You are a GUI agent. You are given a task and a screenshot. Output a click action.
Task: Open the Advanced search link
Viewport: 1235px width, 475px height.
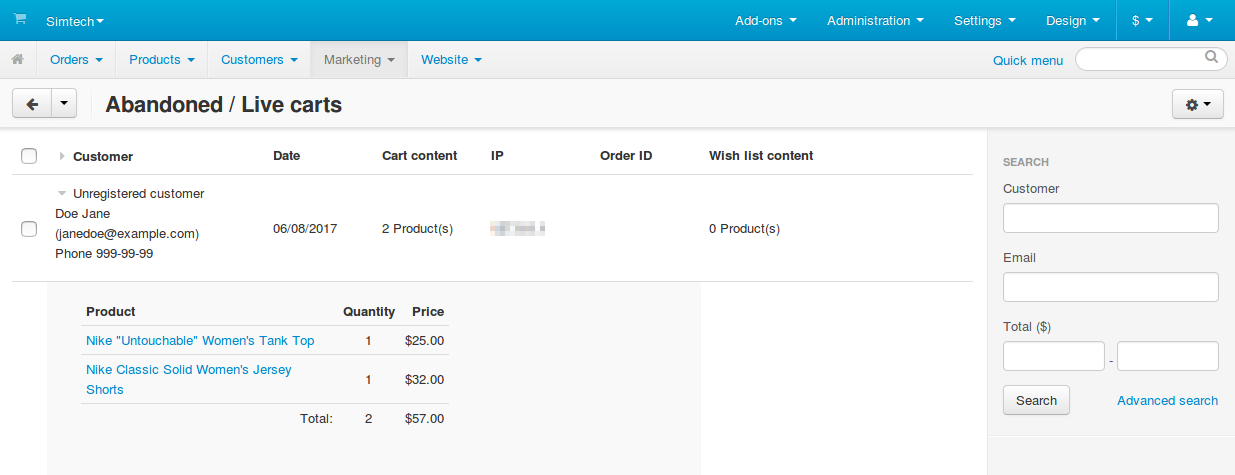[1167, 401]
